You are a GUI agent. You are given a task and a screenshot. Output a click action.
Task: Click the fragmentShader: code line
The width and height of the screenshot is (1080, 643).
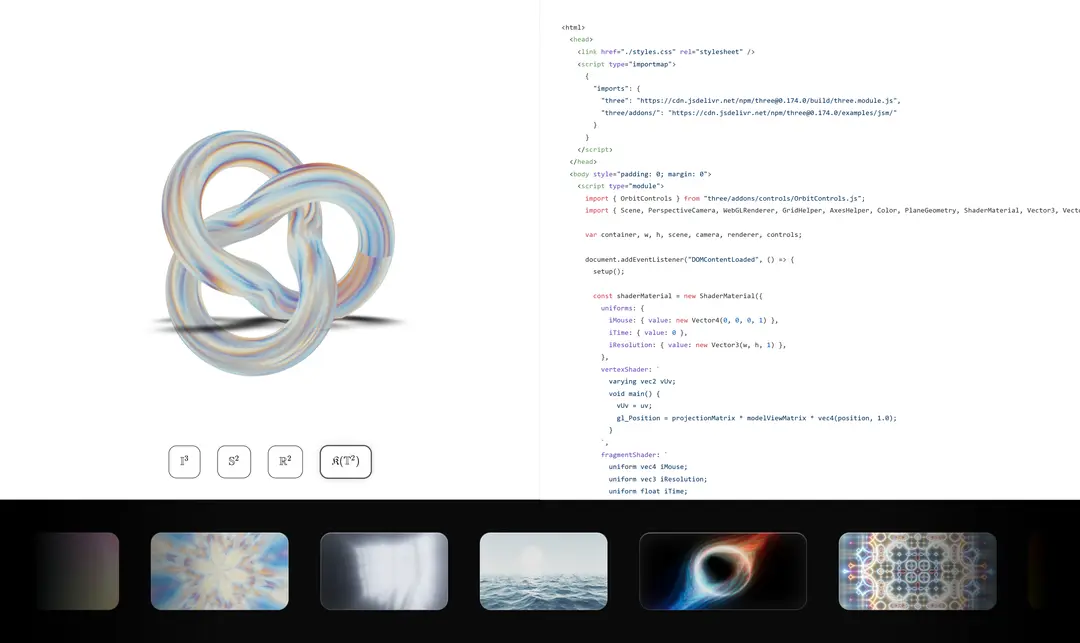634,455
